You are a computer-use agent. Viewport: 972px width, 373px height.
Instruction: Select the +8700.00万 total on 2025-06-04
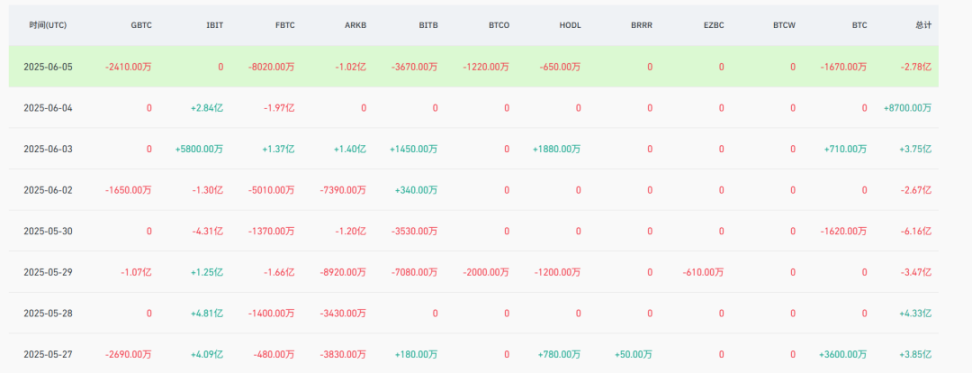[x=908, y=108]
